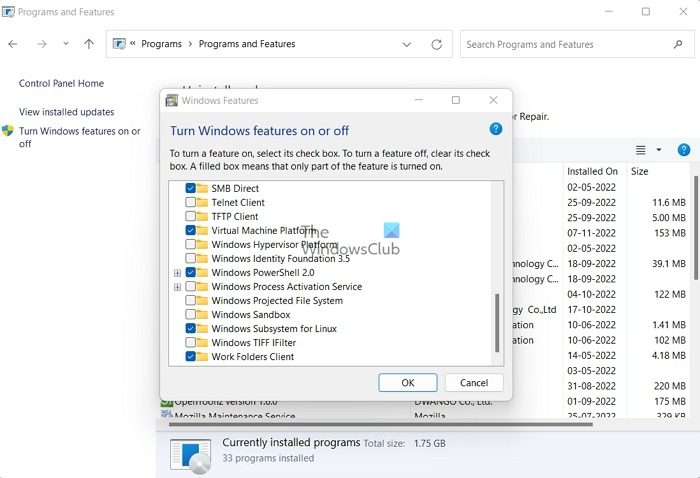Image resolution: width=700 pixels, height=478 pixels.
Task: Minimize the Windows Features dialog
Action: 419,100
